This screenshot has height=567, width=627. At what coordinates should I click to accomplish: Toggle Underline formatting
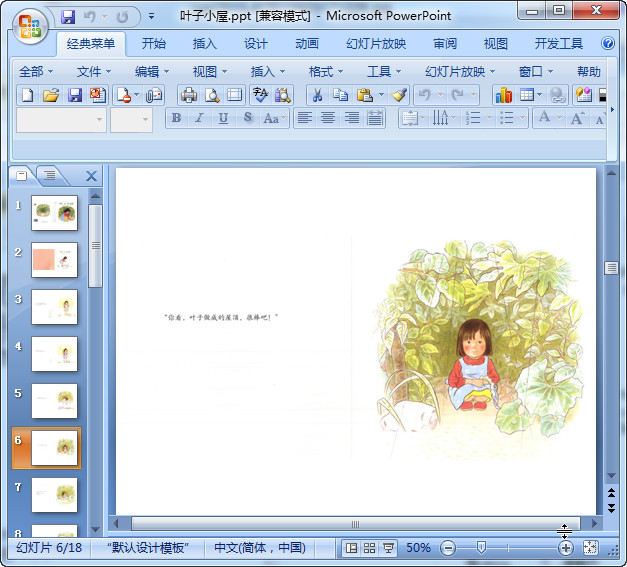[223, 118]
